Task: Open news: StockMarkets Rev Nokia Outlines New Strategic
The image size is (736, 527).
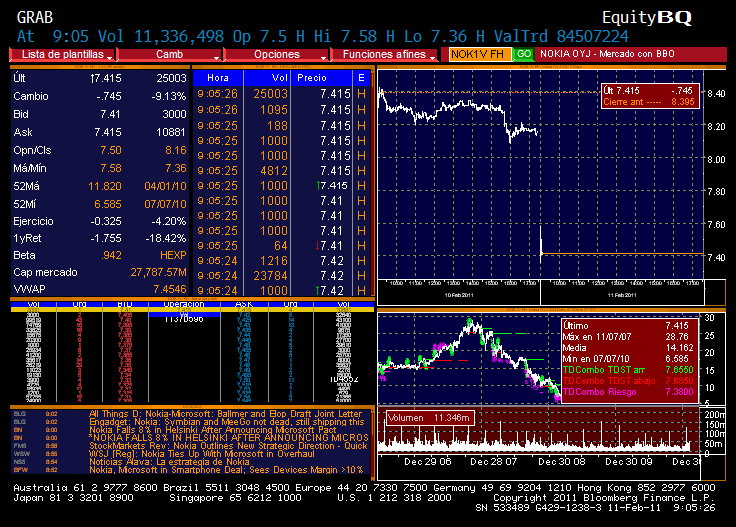Action: pyautogui.click(x=228, y=446)
